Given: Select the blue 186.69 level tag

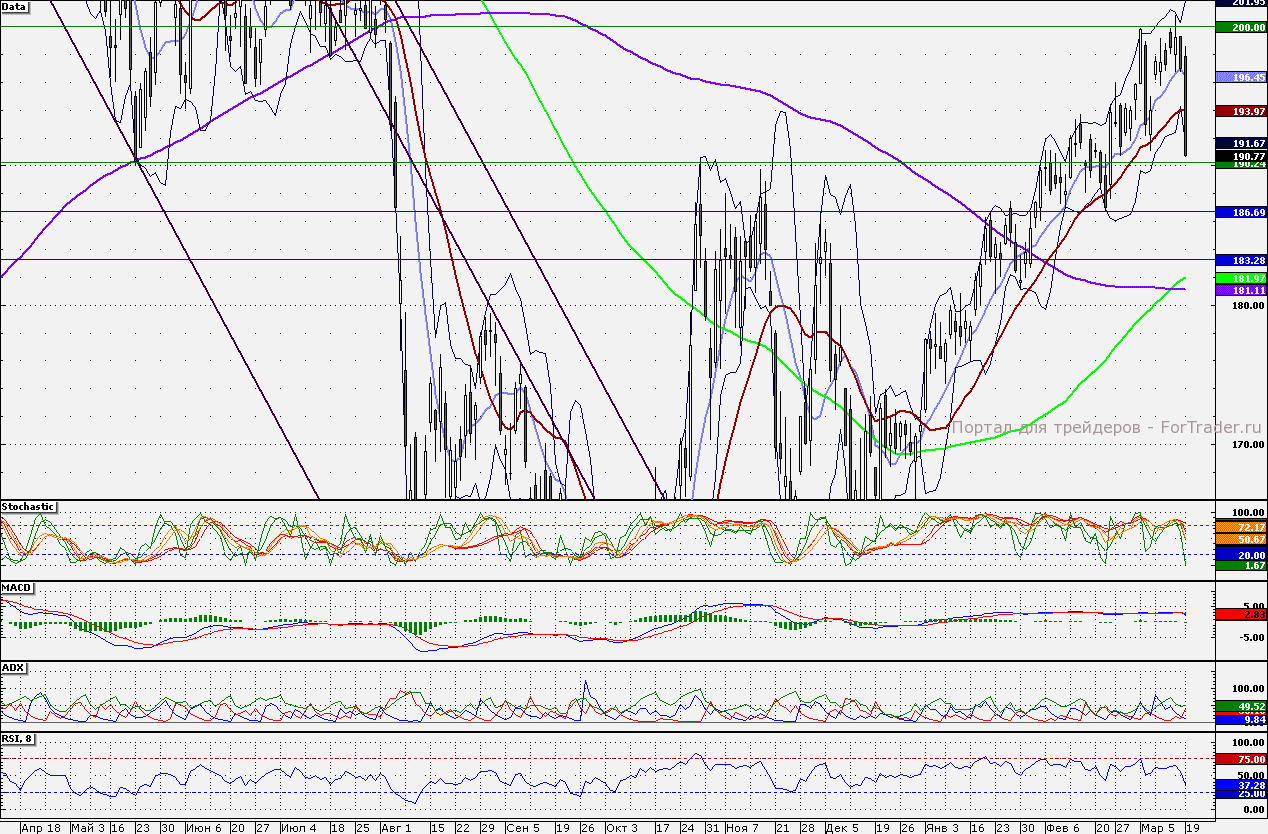Looking at the screenshot, I should coord(1240,213).
